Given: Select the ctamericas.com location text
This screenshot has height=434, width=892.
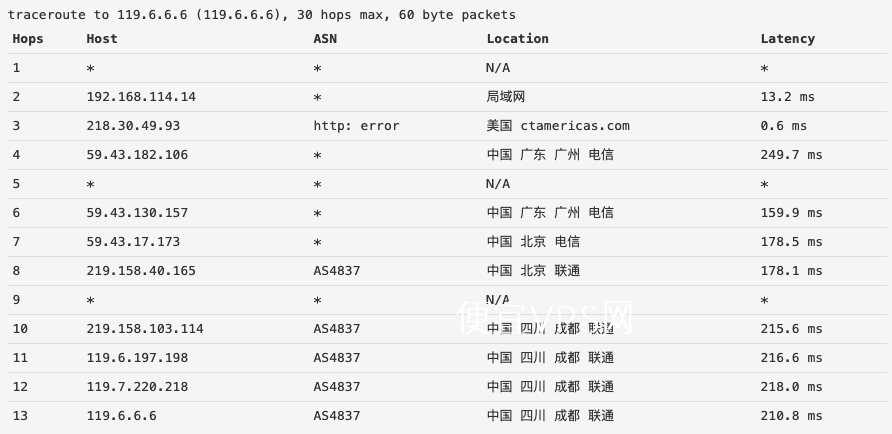Looking at the screenshot, I should 575,126.
